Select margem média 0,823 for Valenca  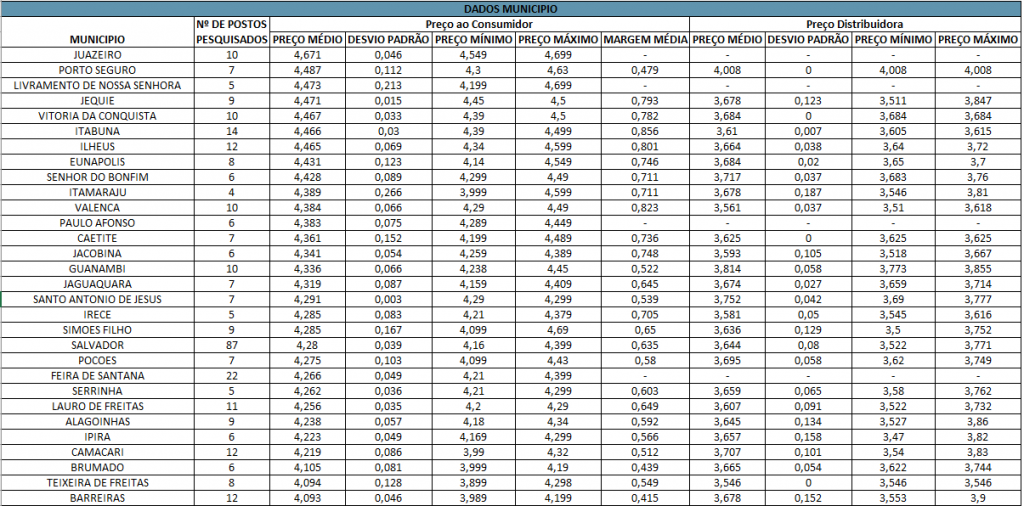click(x=645, y=208)
